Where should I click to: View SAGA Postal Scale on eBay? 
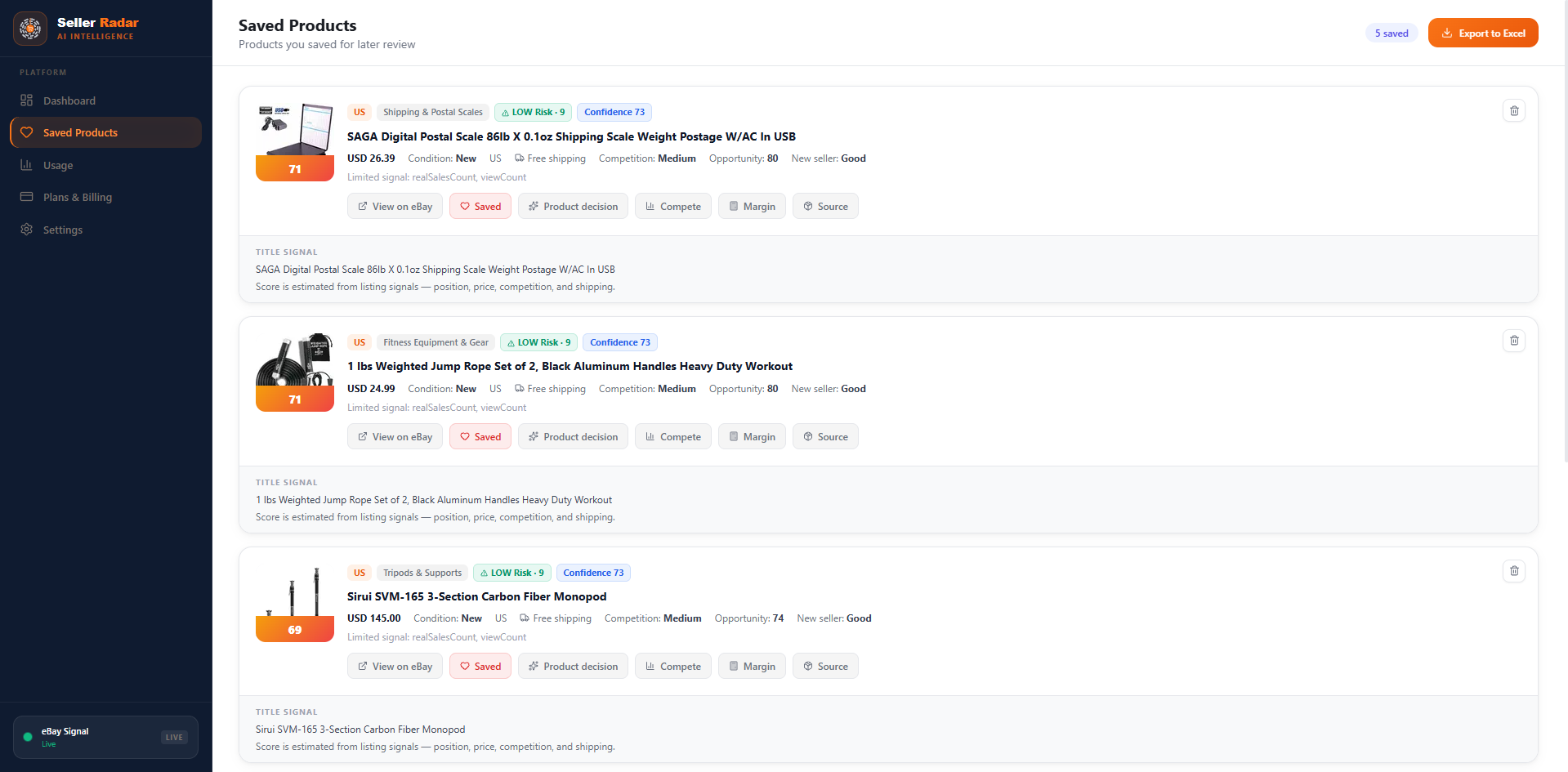tap(395, 207)
